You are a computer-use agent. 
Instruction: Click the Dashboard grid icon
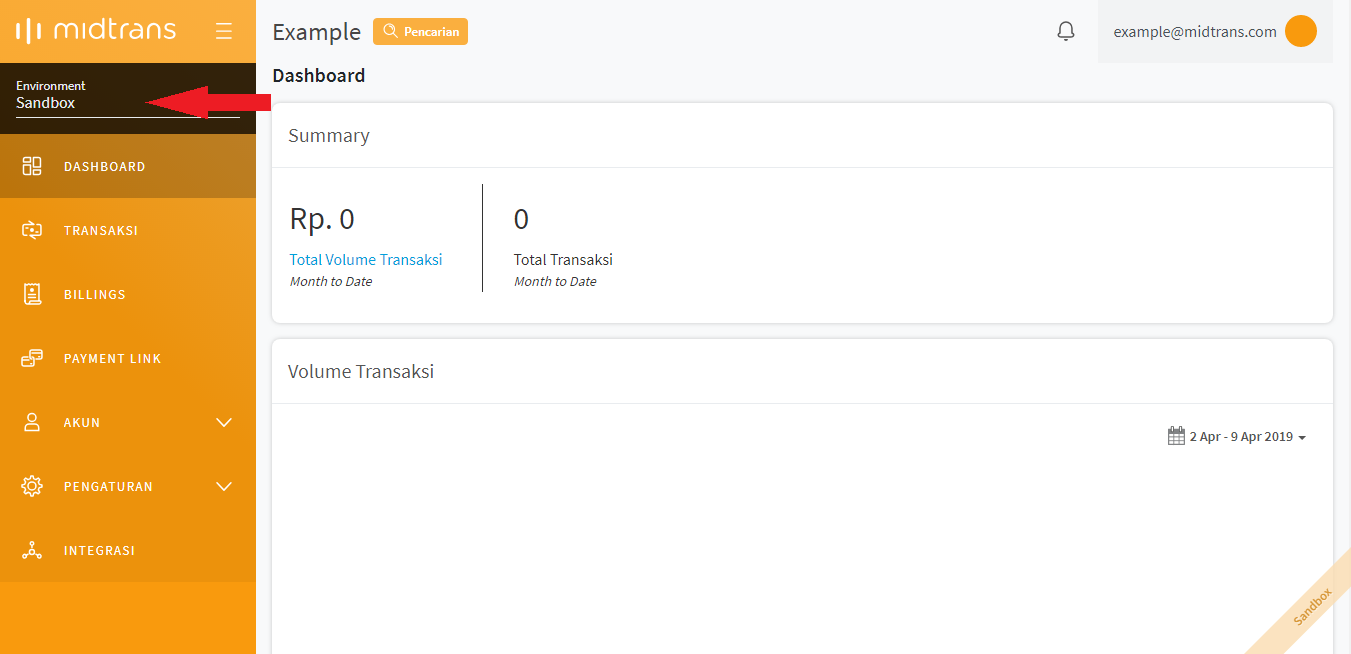(32, 166)
